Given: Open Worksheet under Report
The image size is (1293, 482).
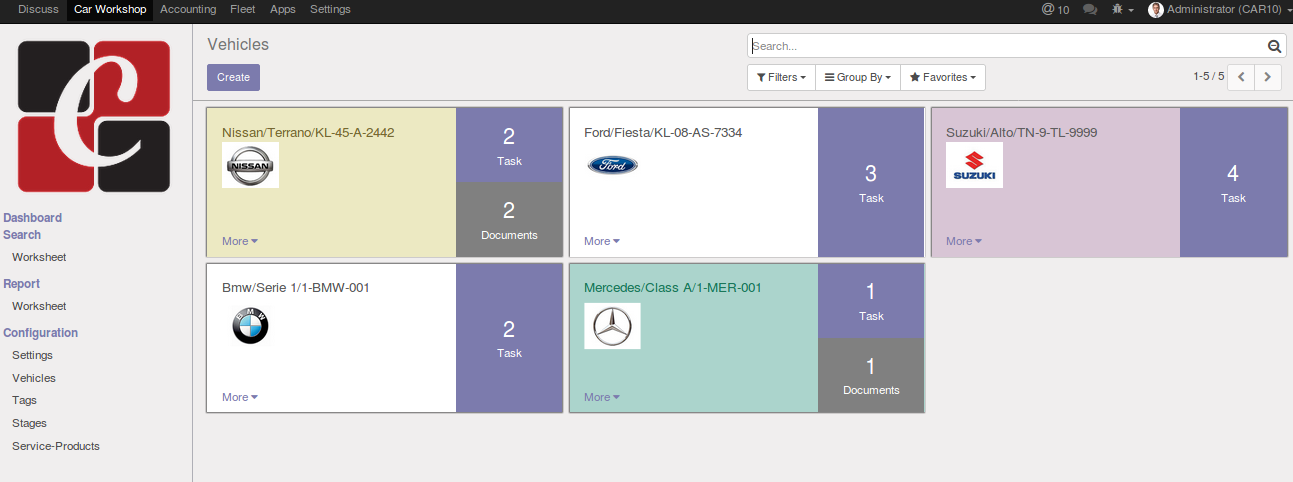Looking at the screenshot, I should 39,306.
